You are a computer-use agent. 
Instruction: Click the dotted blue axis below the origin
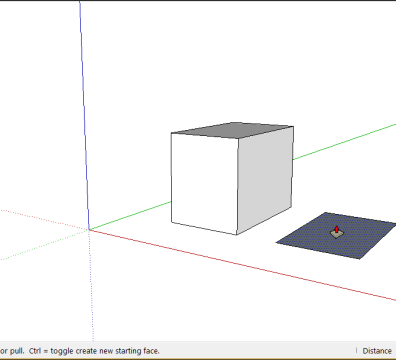tap(91, 285)
